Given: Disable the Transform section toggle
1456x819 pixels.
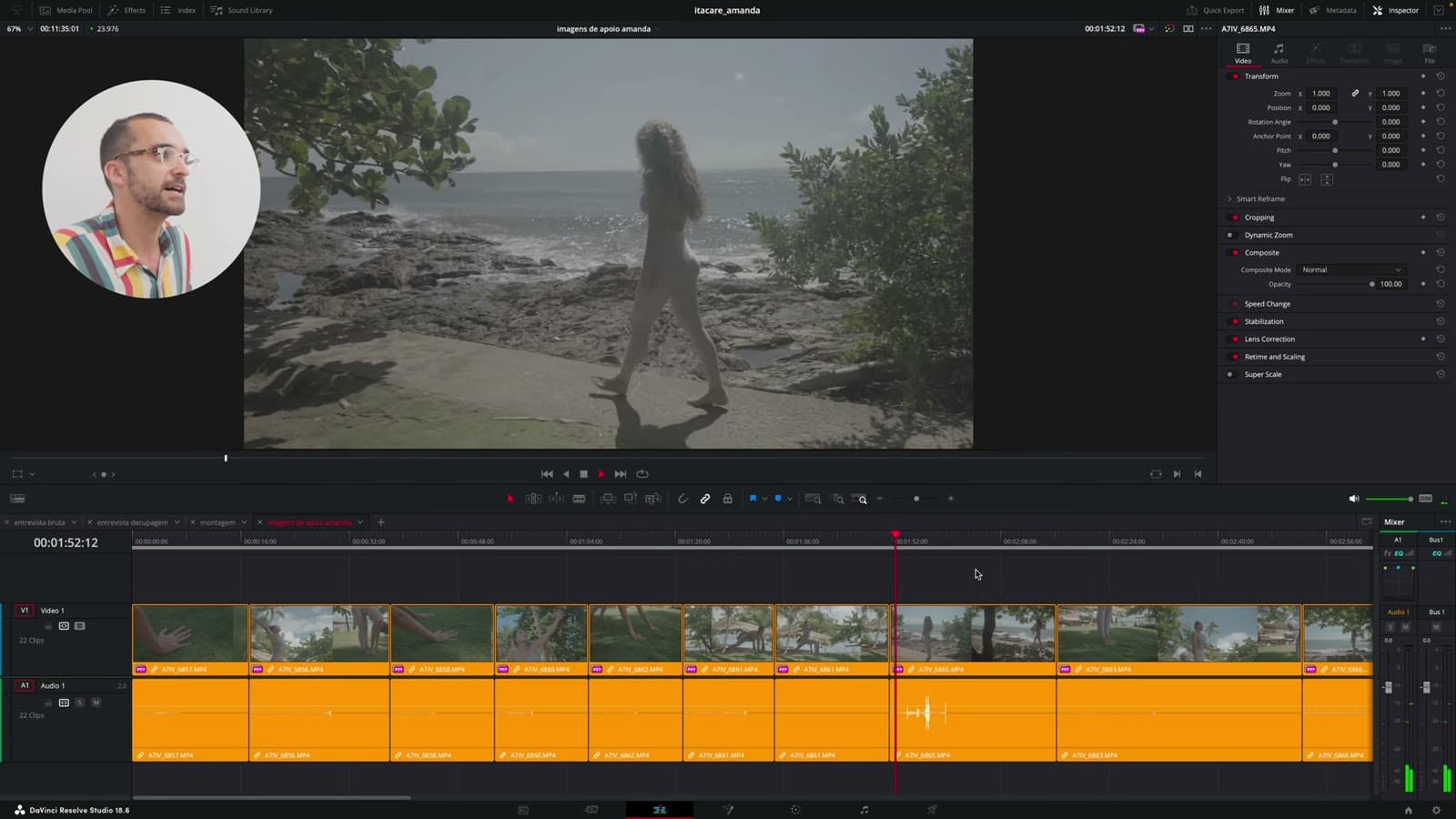Looking at the screenshot, I should (1234, 76).
